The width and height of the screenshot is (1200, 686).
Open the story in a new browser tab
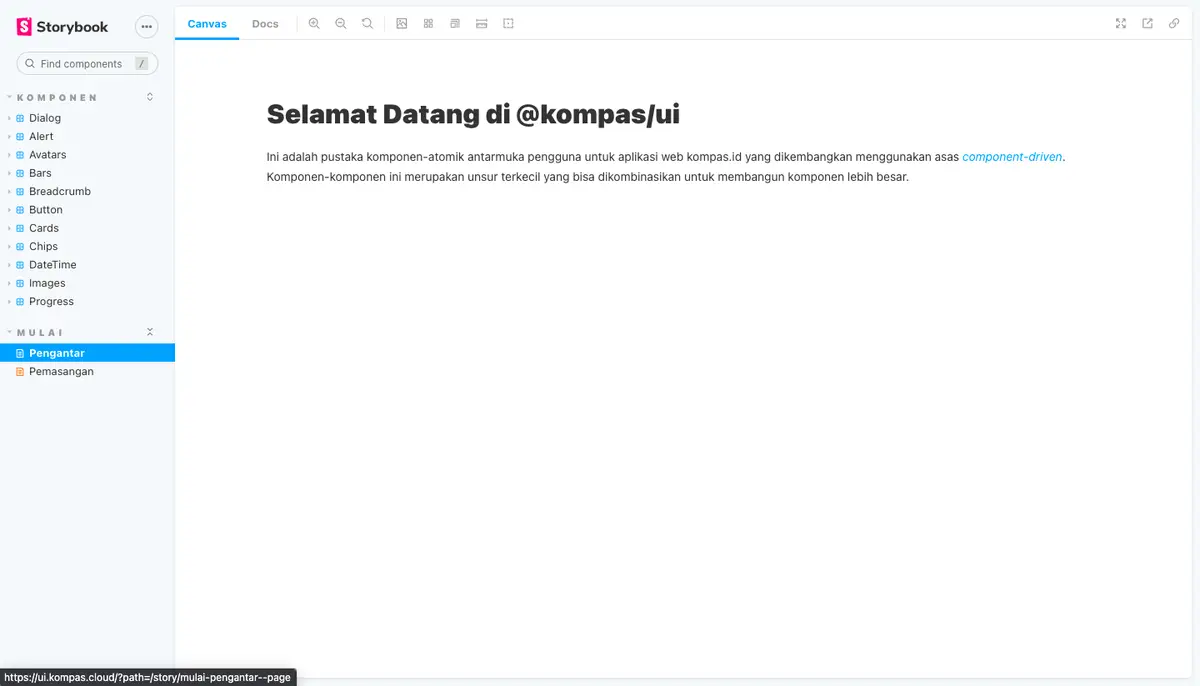1147,23
